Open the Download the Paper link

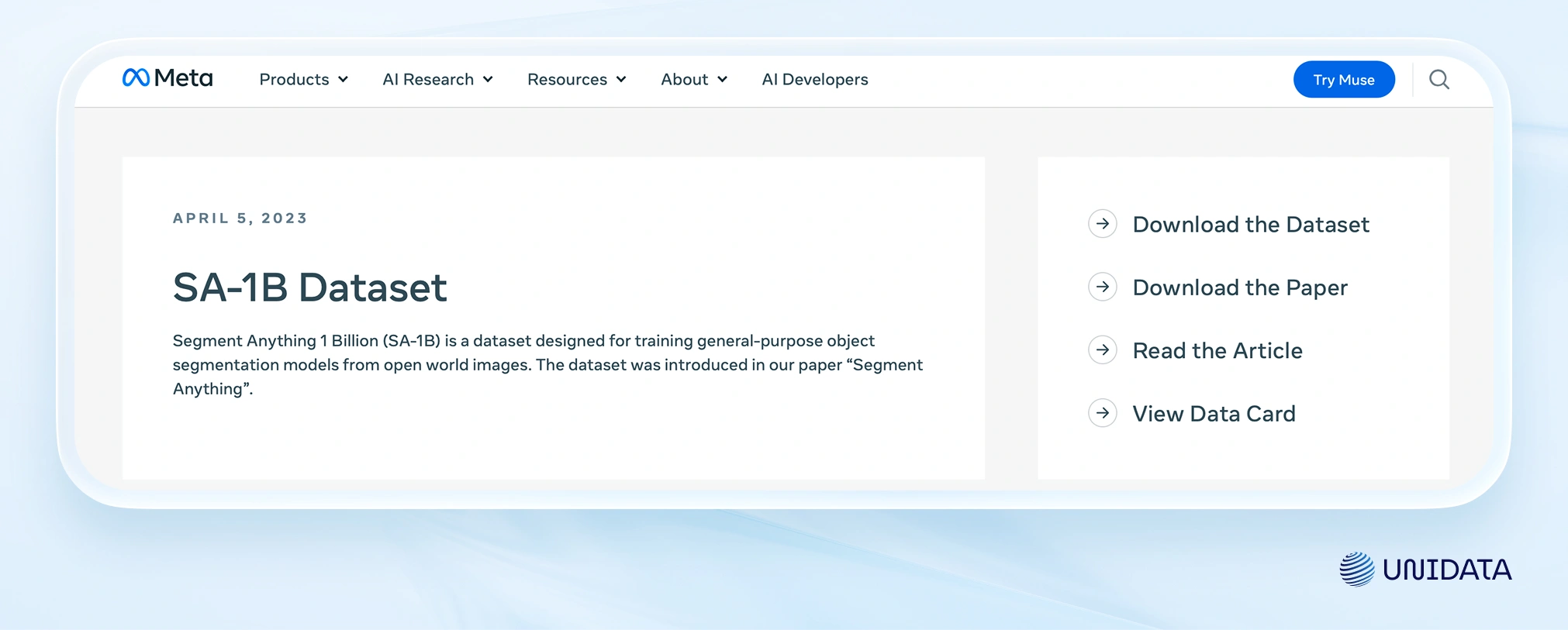click(1240, 287)
